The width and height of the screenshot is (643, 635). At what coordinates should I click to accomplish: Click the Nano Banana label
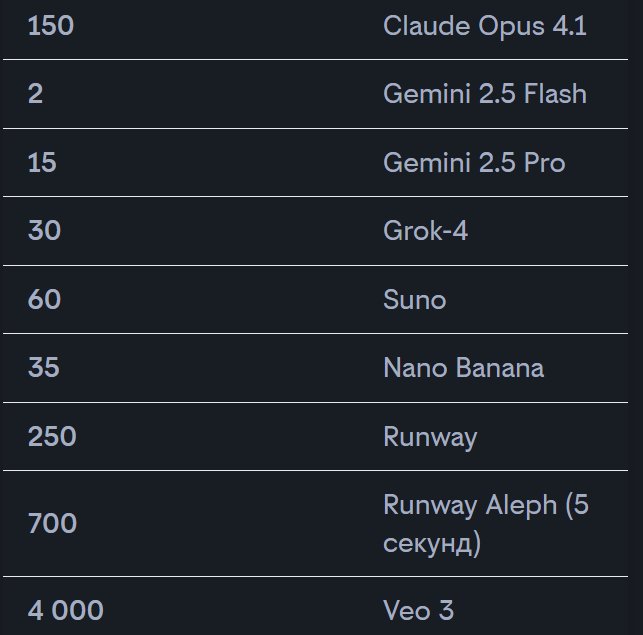pos(463,368)
